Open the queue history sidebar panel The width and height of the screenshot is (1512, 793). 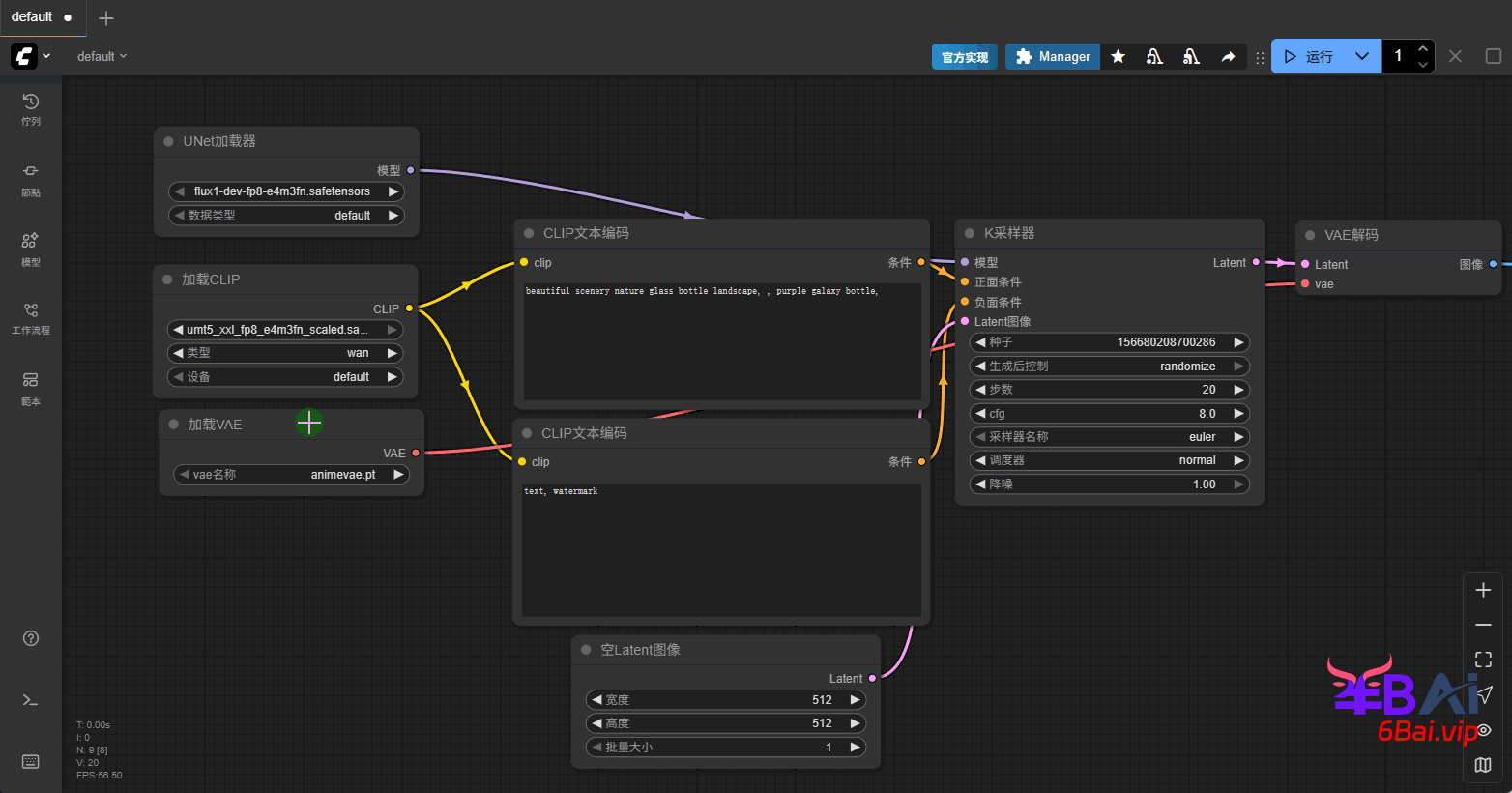click(x=31, y=108)
